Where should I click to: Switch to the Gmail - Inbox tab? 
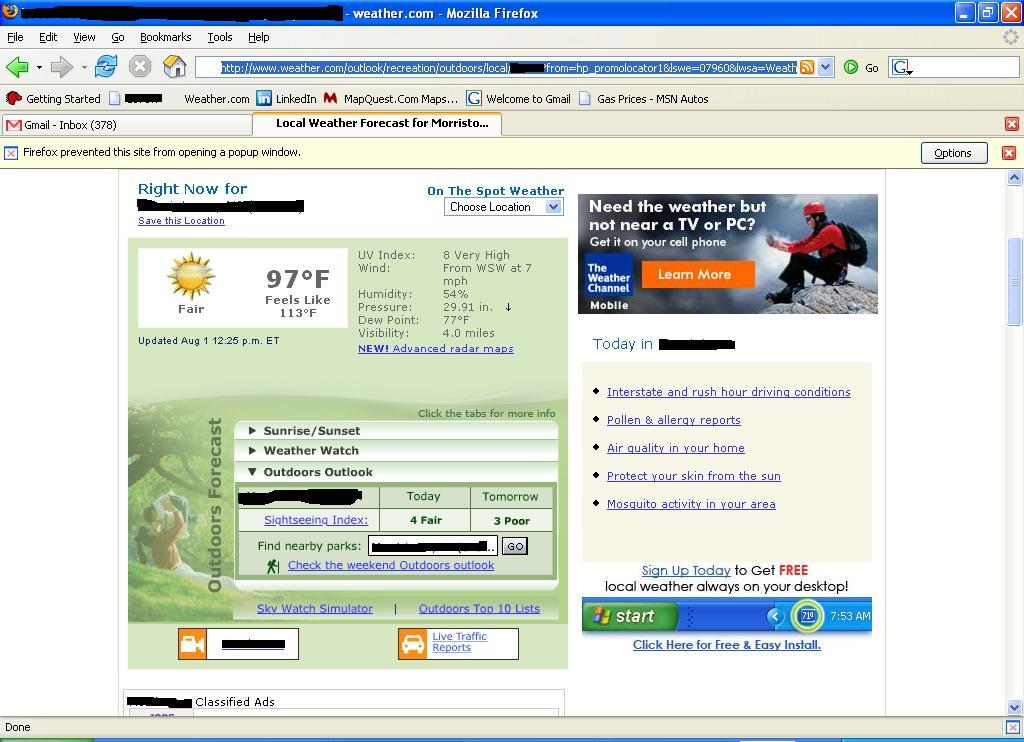(127, 125)
